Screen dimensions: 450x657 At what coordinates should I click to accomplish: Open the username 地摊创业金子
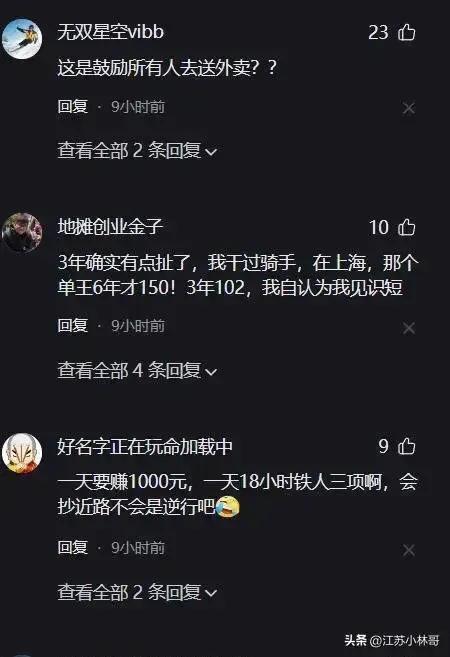[x=110, y=227]
